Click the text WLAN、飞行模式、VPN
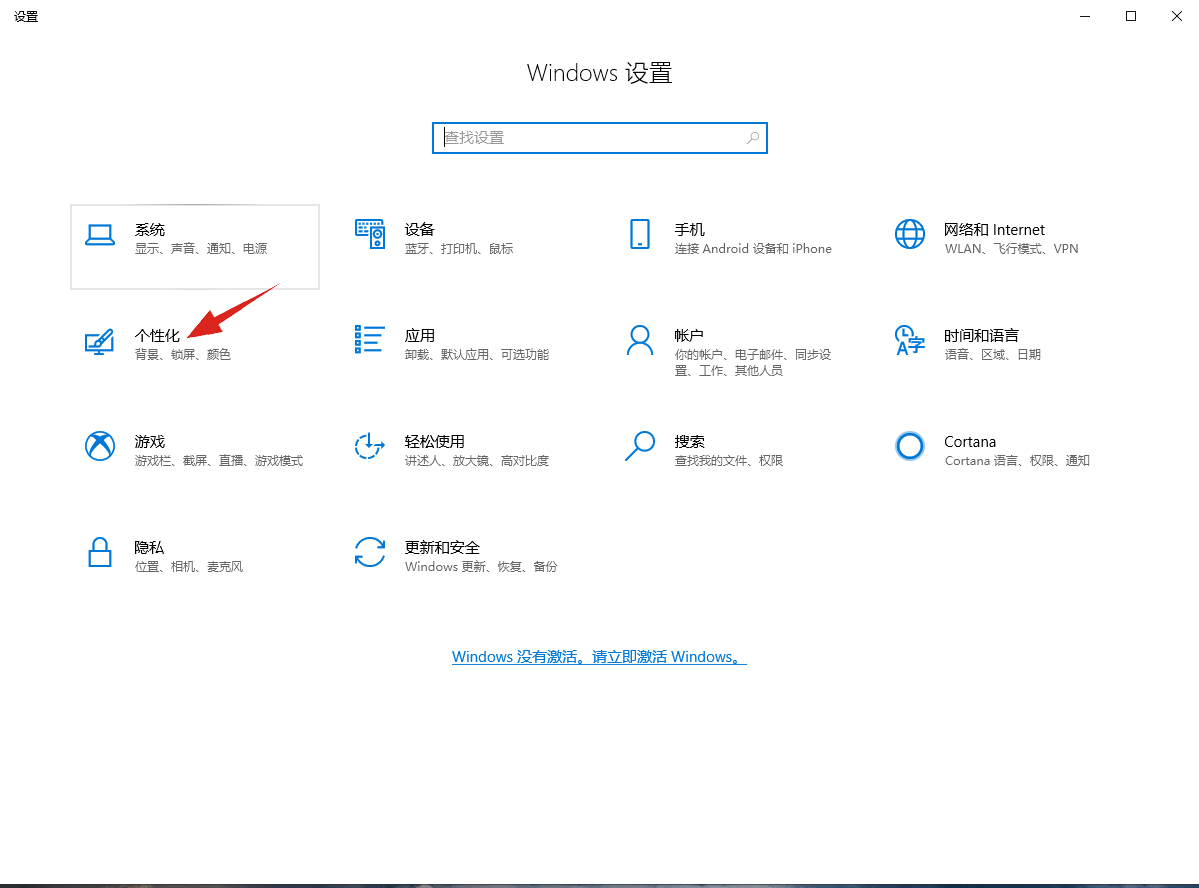This screenshot has width=1199, height=888. 1011,249
